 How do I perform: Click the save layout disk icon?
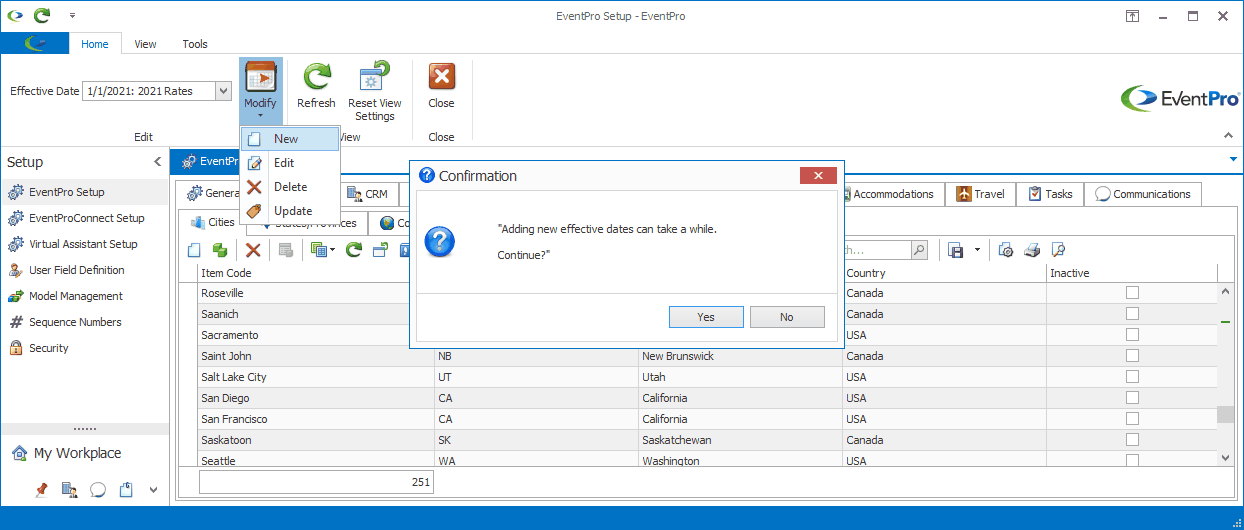(x=956, y=250)
